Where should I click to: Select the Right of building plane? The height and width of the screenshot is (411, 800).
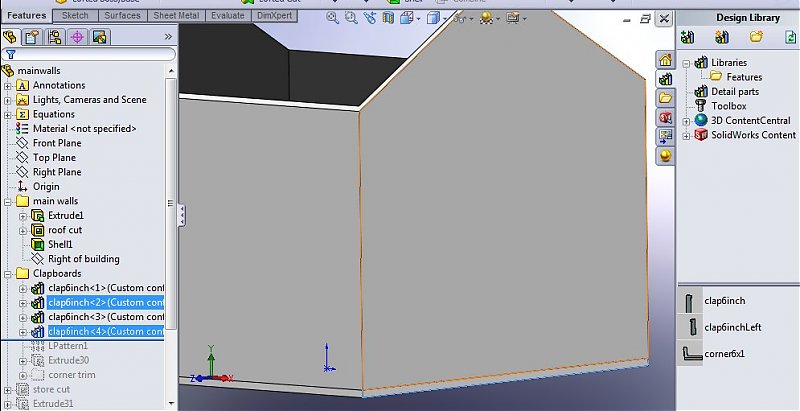[84, 259]
